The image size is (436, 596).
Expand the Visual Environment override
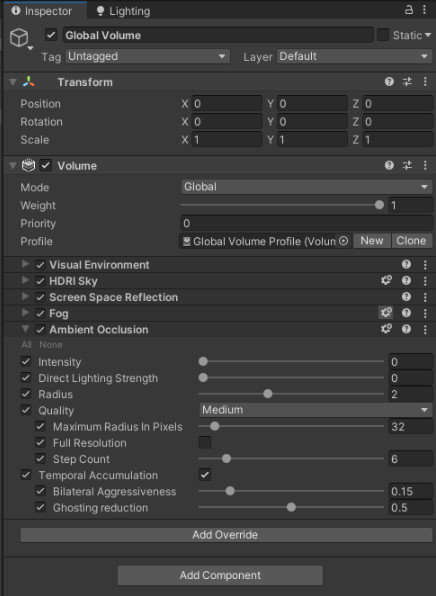pyautogui.click(x=25, y=264)
